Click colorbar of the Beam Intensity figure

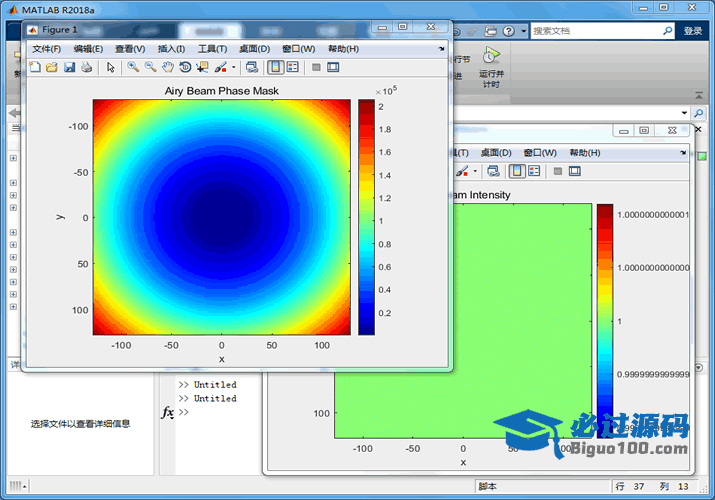(605, 321)
